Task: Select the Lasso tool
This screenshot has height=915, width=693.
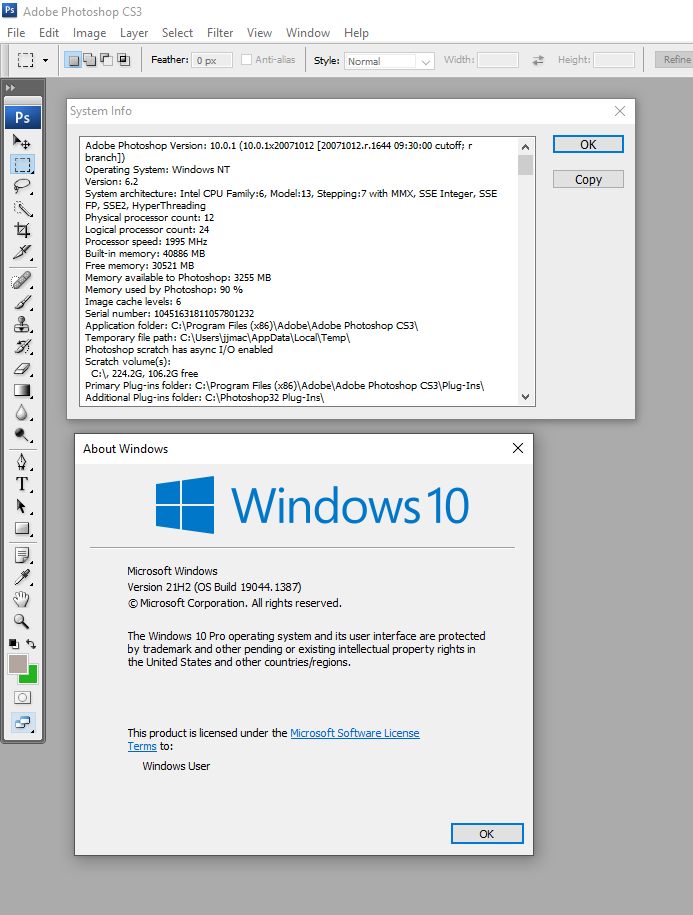Action: click(x=22, y=186)
